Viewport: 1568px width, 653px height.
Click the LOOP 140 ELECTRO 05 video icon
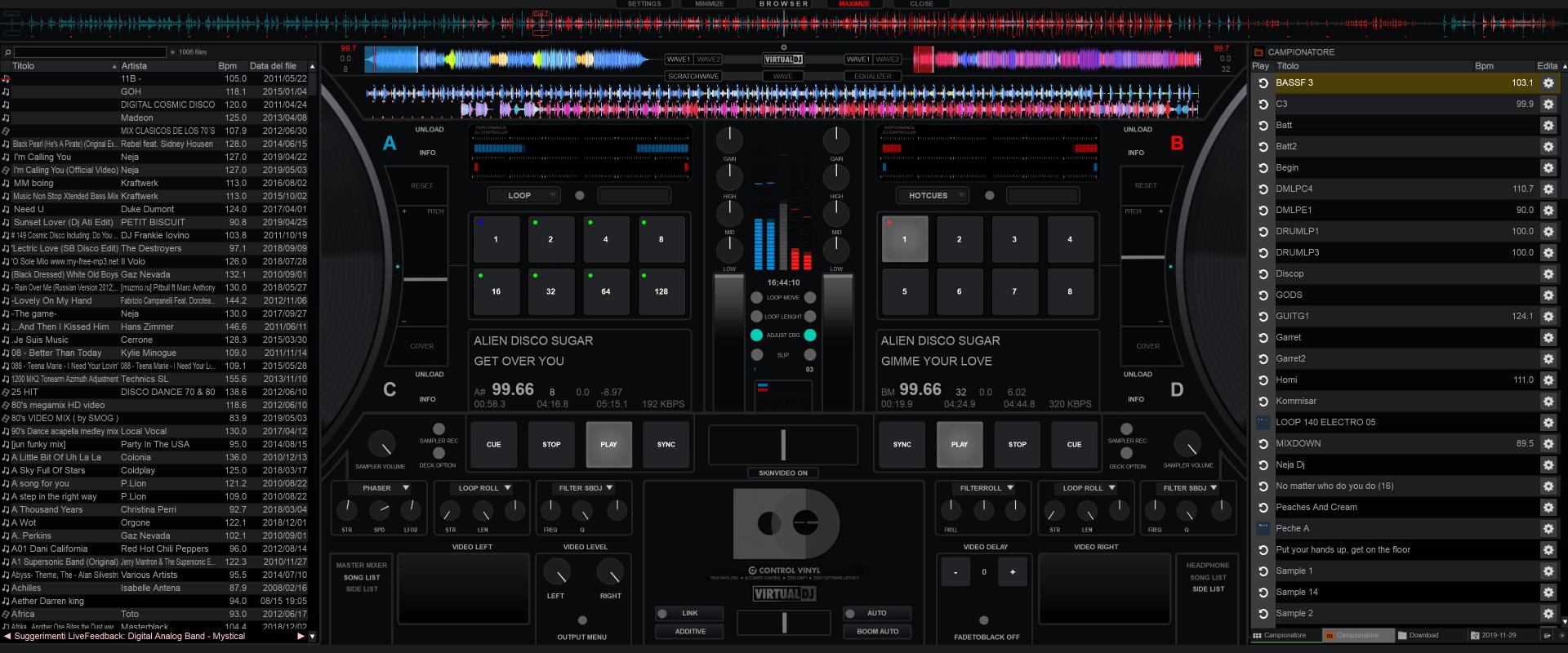1263,423
